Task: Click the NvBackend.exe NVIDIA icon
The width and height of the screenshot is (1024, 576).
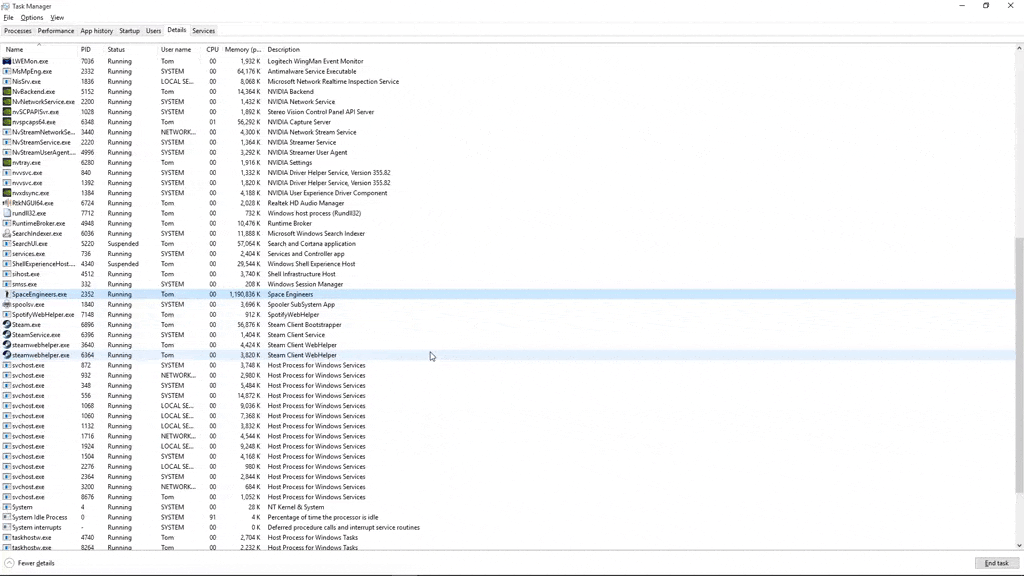Action: [7, 92]
